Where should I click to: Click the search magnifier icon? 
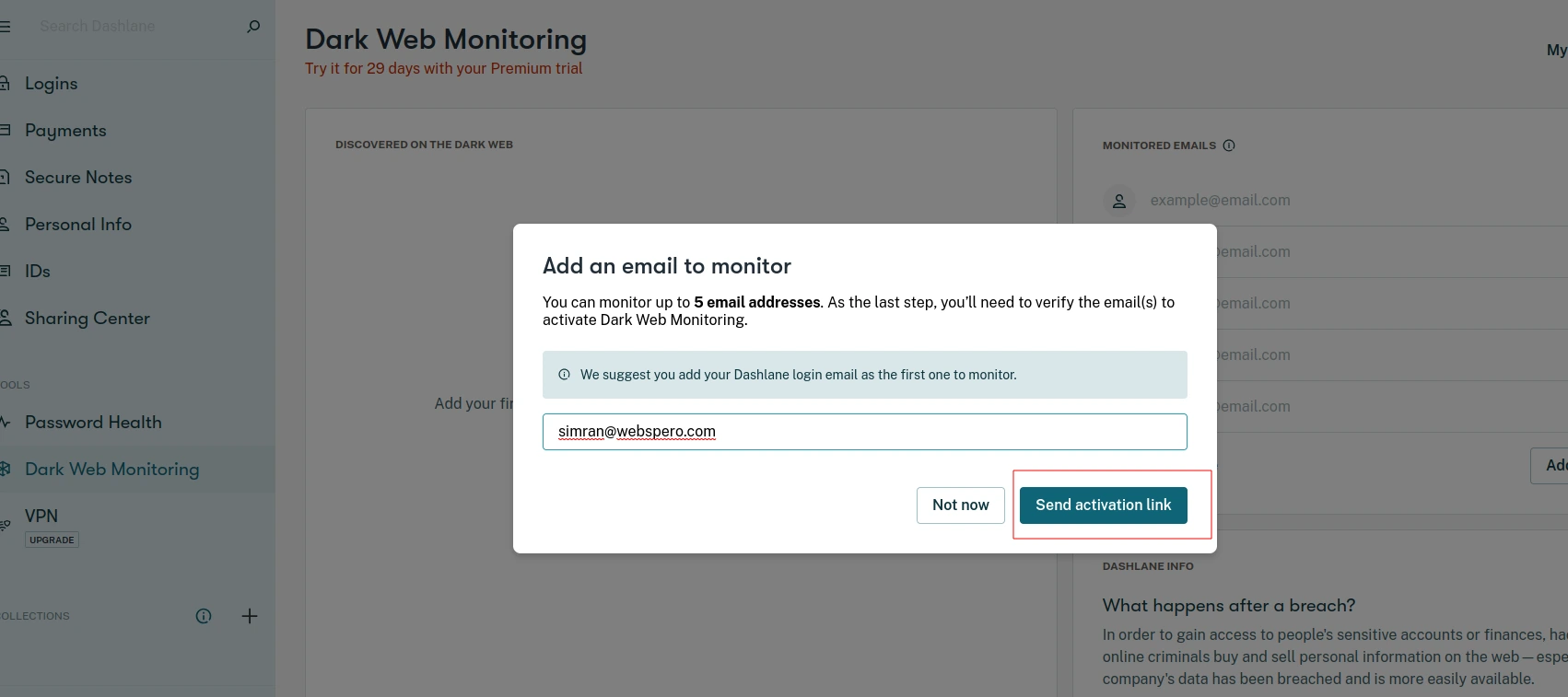pyautogui.click(x=253, y=27)
